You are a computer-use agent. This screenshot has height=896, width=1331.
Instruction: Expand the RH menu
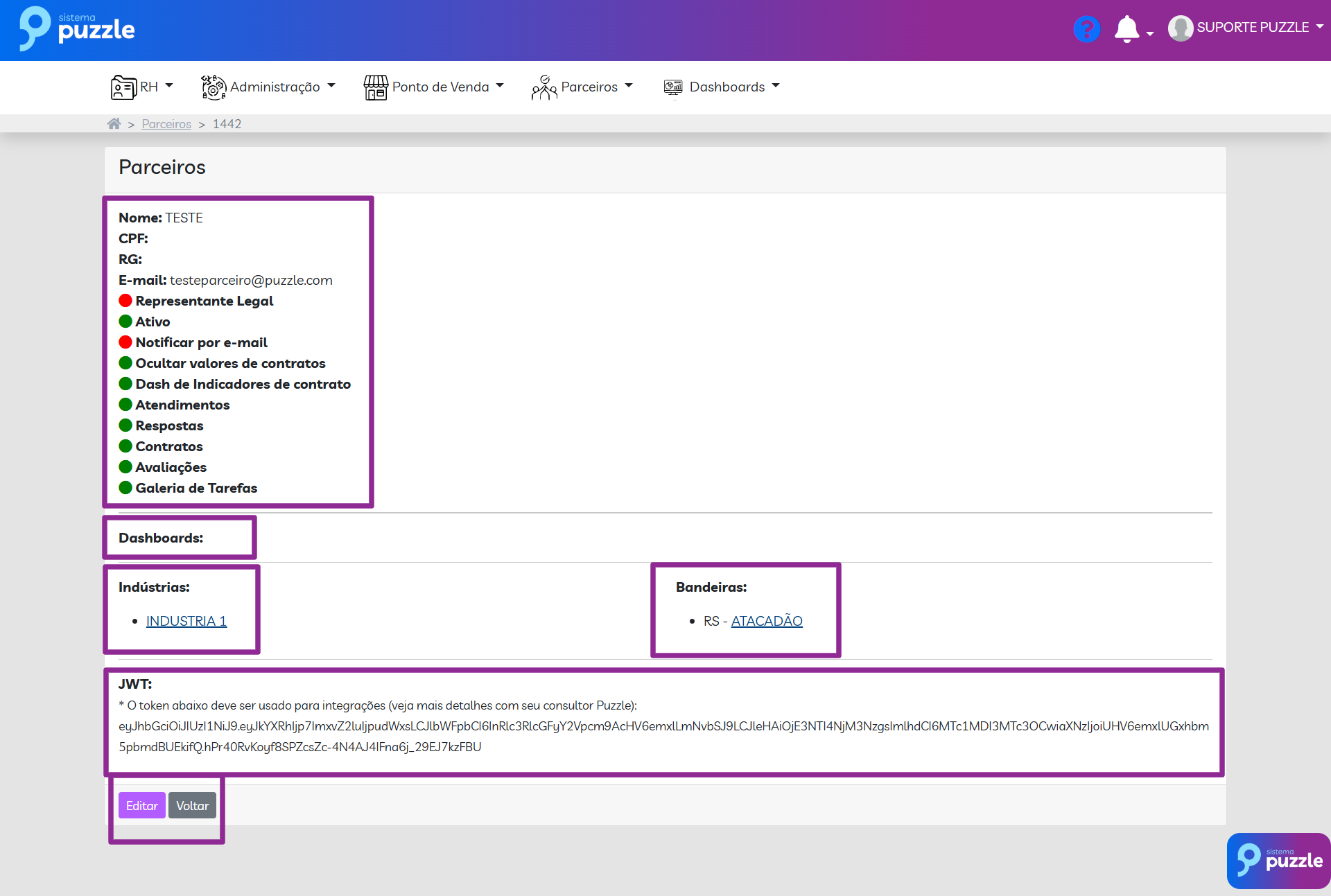pyautogui.click(x=142, y=87)
